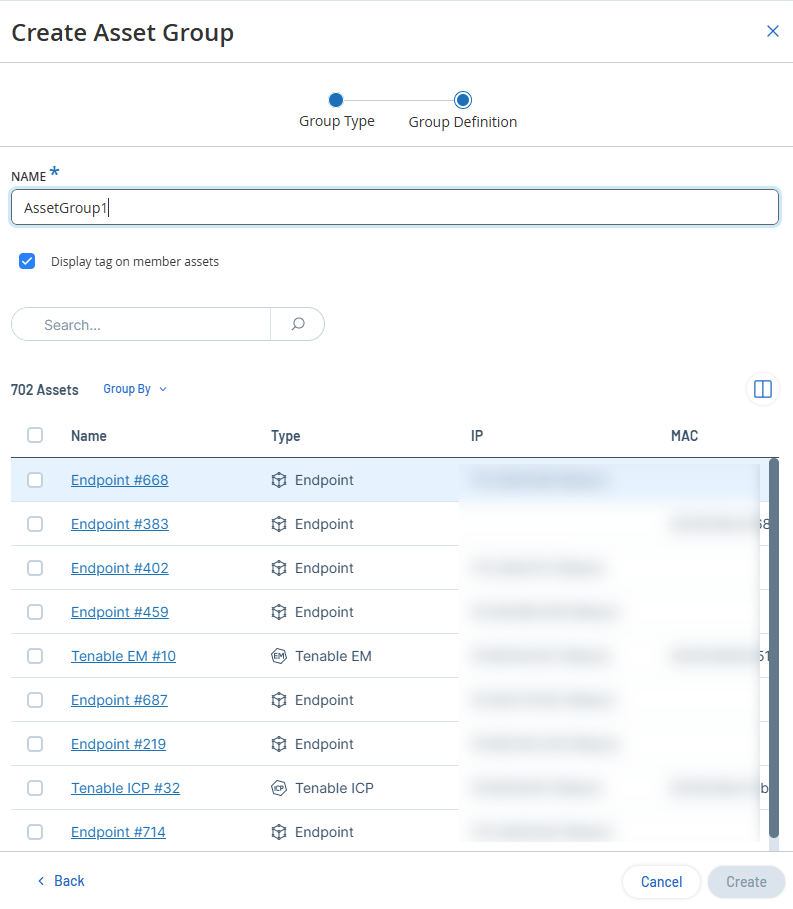The height and width of the screenshot is (909, 793).
Task: Check the select-all assets header checkbox
Action: tap(35, 435)
